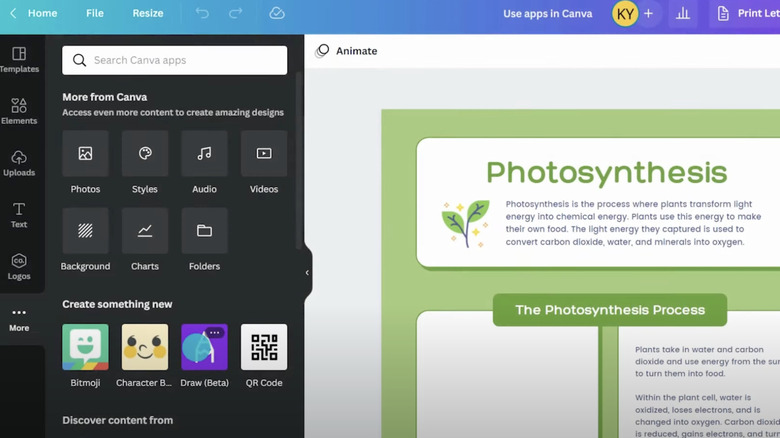Open the Charts tile
The image size is (780, 438).
click(x=145, y=231)
